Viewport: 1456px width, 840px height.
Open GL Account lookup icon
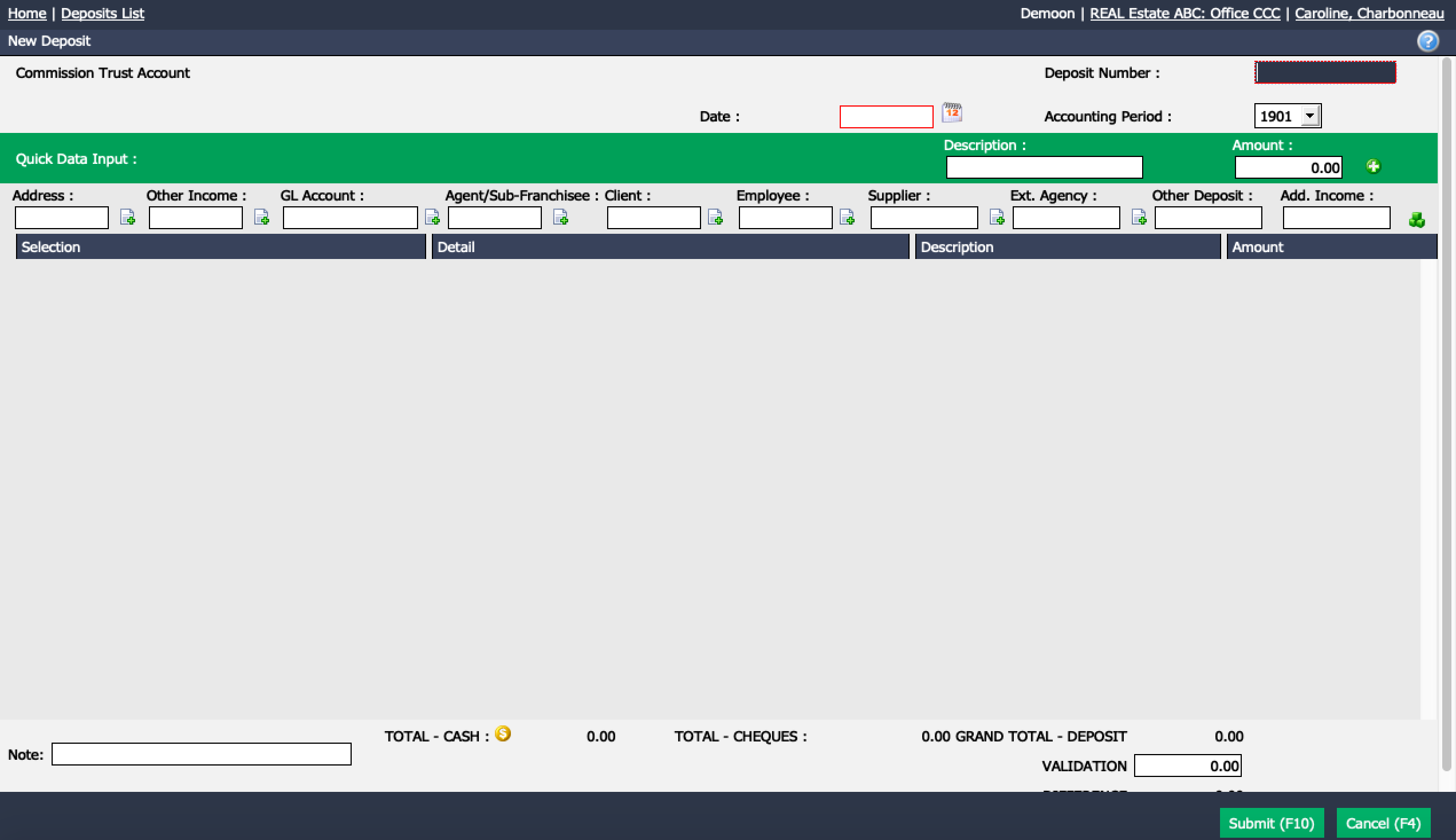[432, 218]
